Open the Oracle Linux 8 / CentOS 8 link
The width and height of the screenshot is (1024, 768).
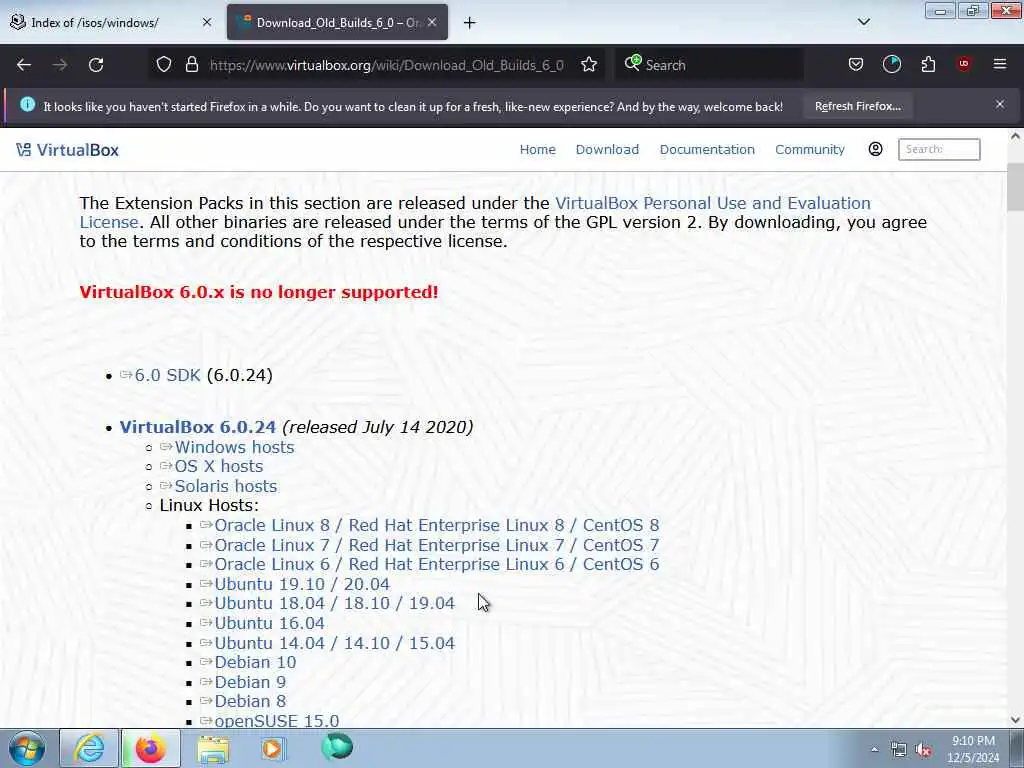pyautogui.click(x=437, y=526)
